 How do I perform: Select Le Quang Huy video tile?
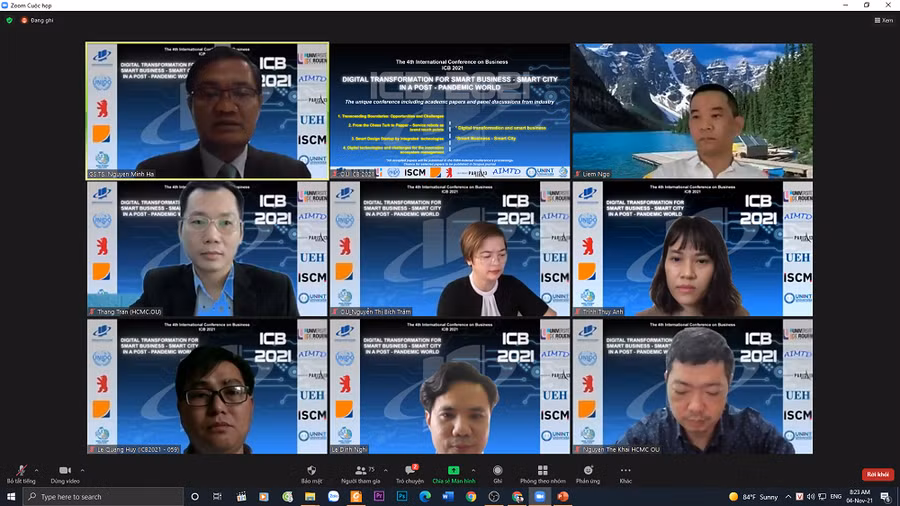click(x=207, y=387)
